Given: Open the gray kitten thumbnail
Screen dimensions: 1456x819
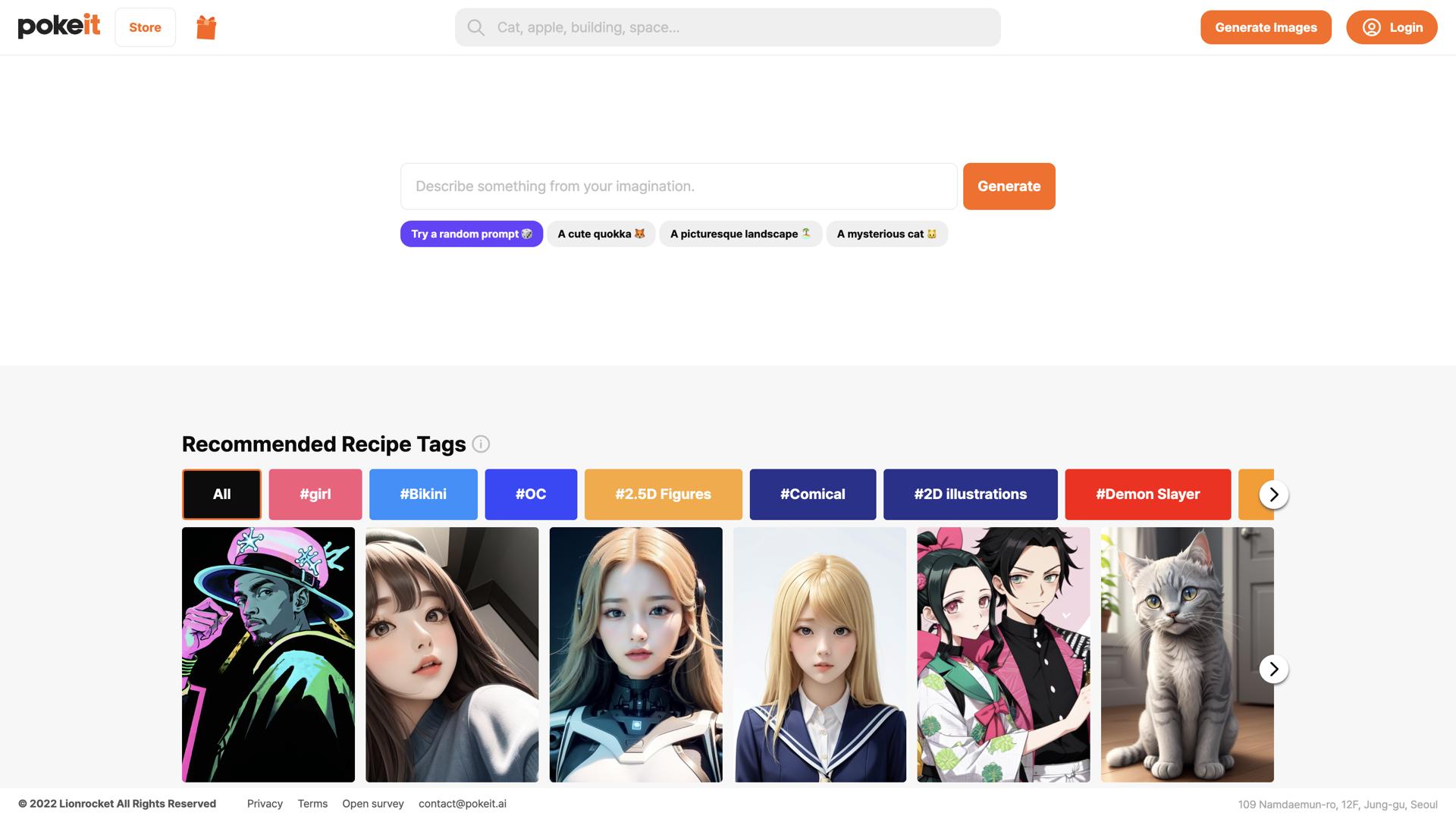Looking at the screenshot, I should 1187,654.
